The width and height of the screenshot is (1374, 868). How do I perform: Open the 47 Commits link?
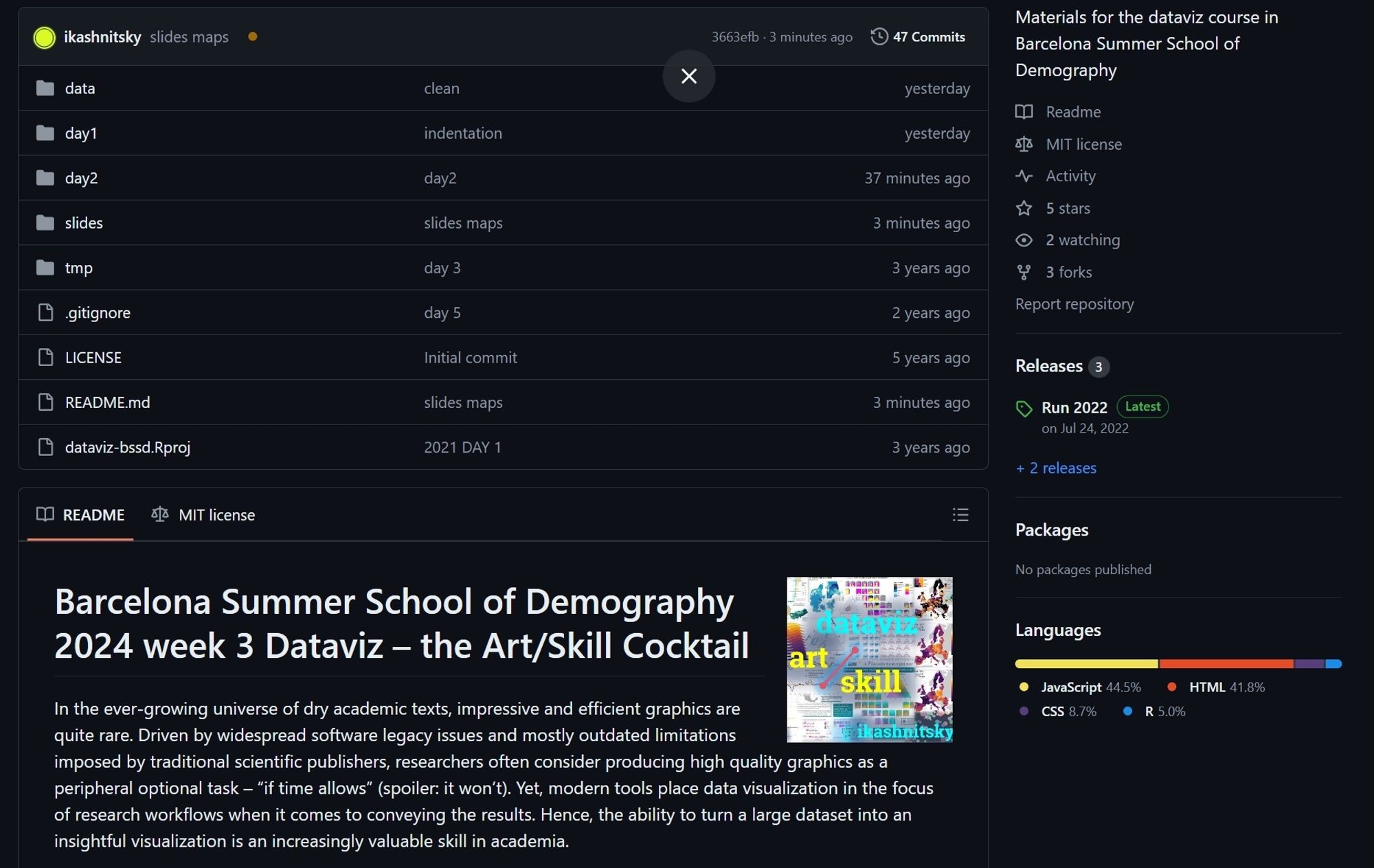point(928,37)
